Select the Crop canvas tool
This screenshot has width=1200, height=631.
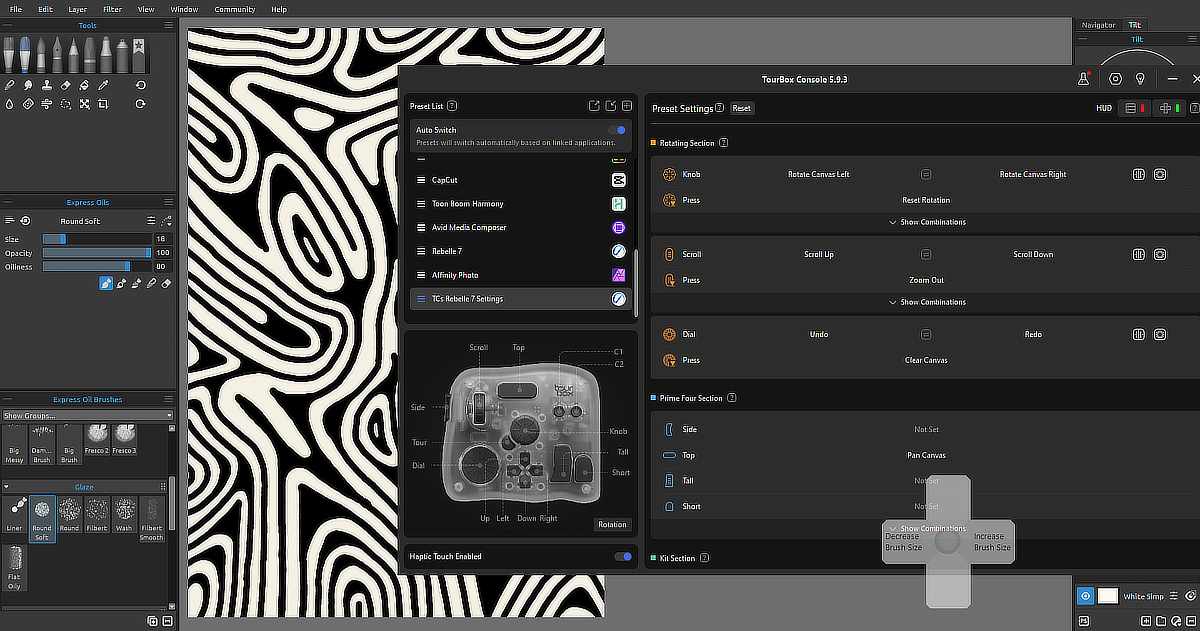(103, 104)
